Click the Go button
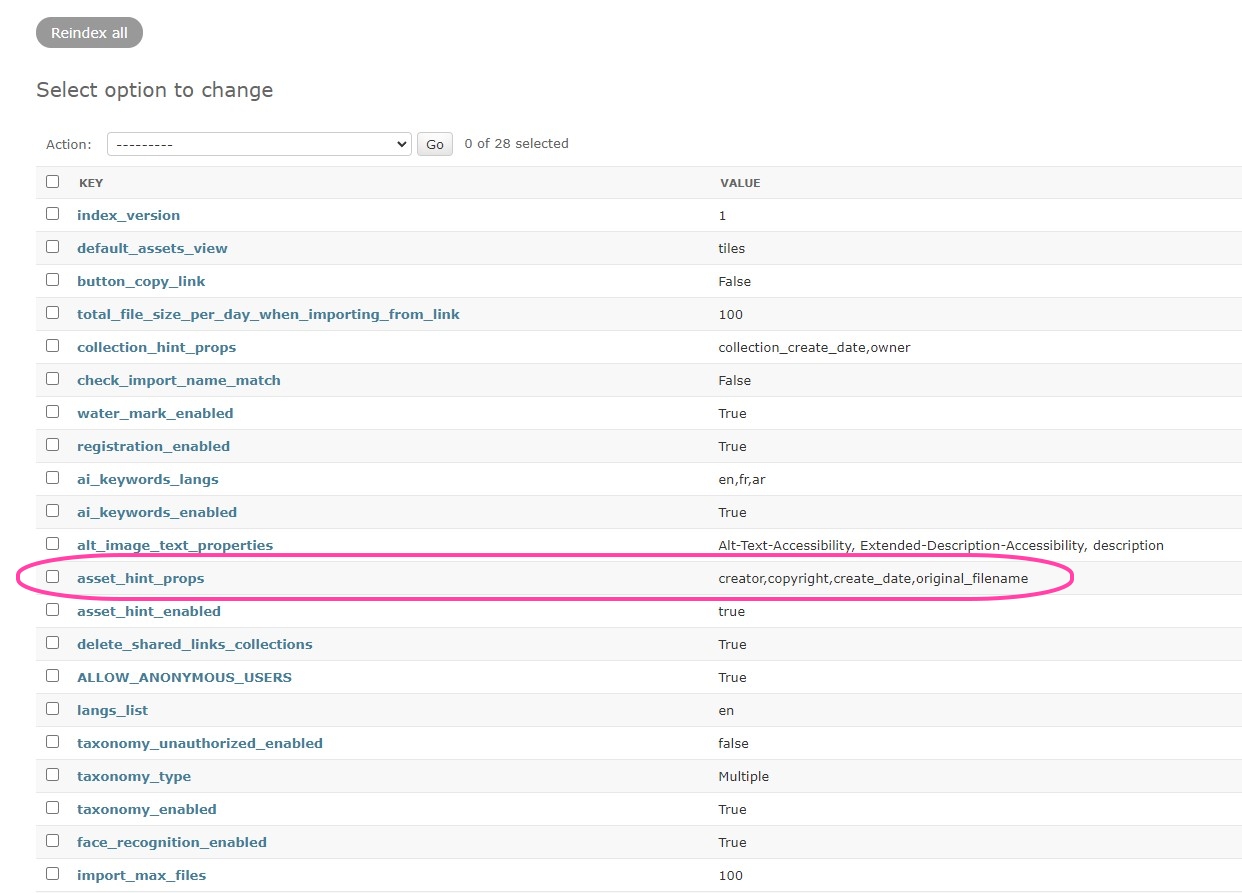 (x=435, y=144)
